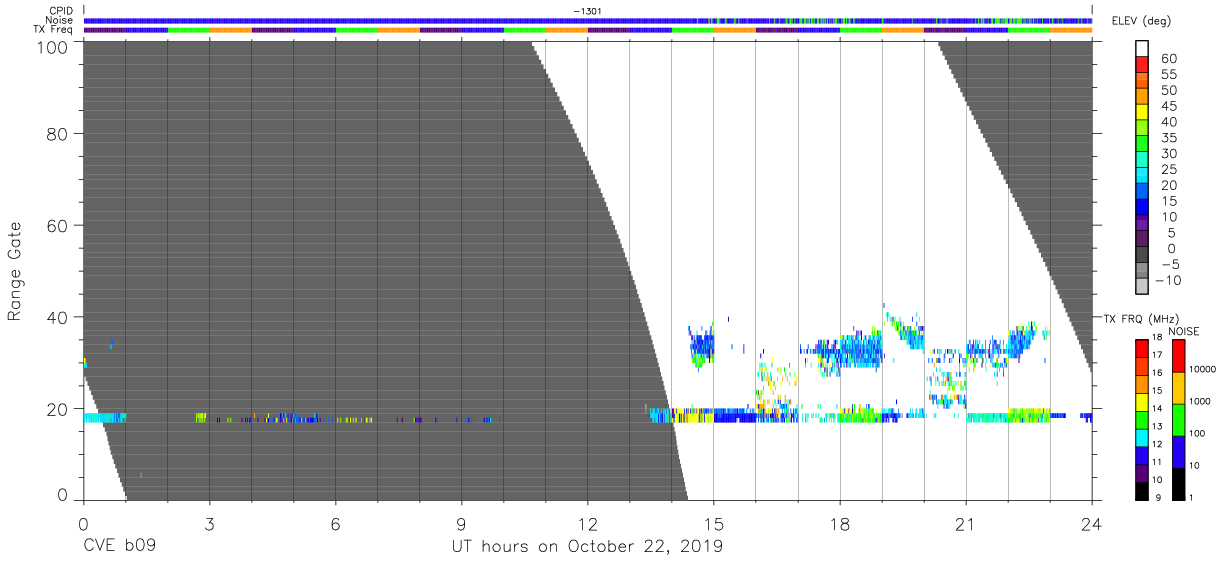Click the '12' tick on UT hours axis

(587, 523)
